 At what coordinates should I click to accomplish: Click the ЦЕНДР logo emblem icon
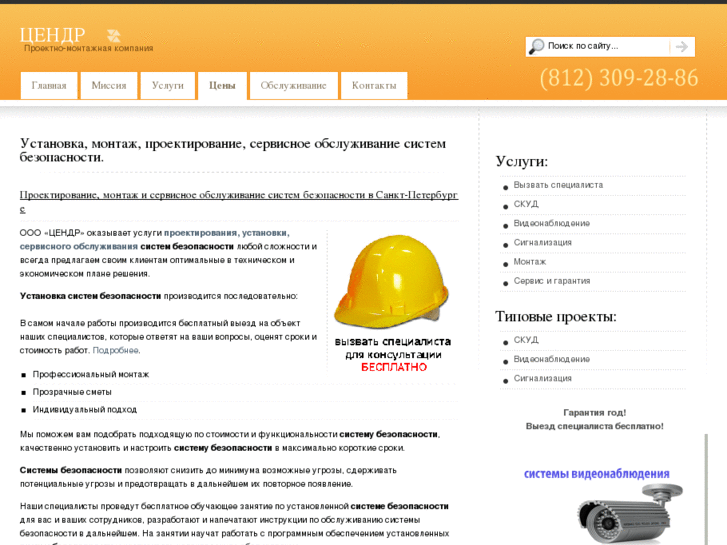click(114, 35)
